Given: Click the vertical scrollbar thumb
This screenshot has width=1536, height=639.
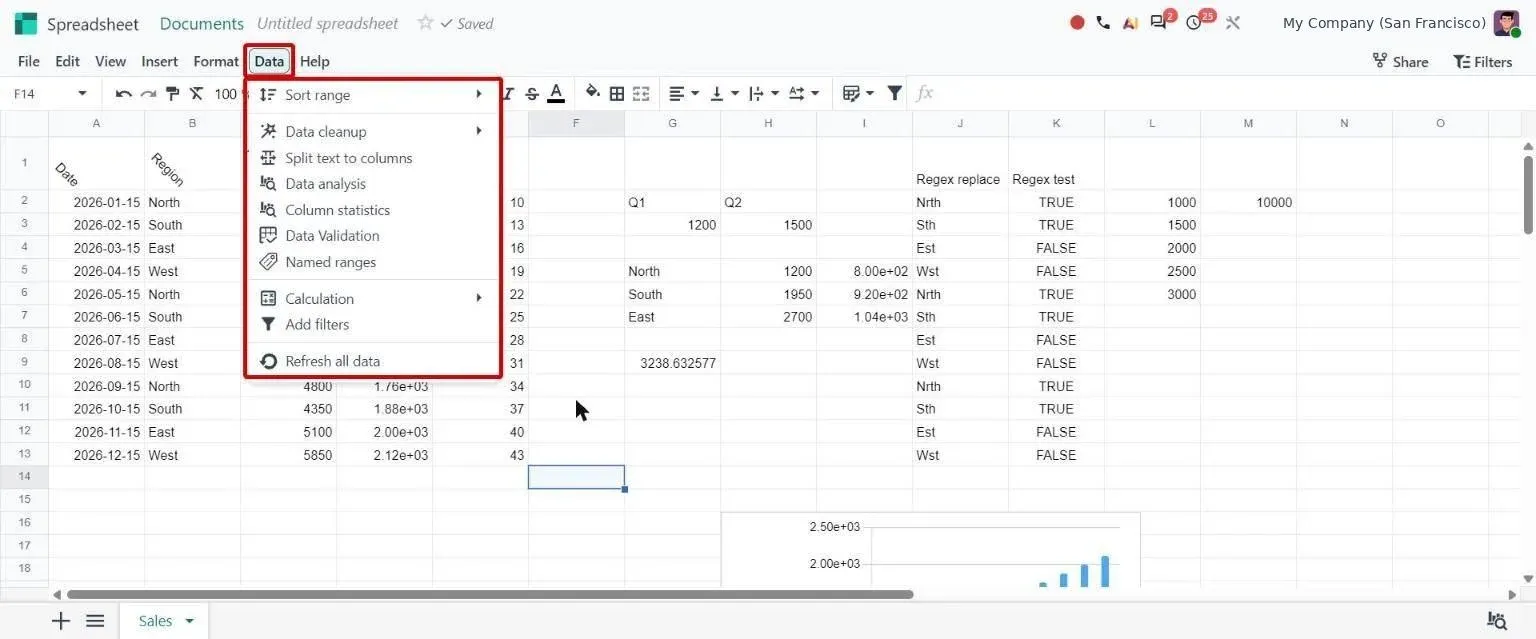Looking at the screenshot, I should (1528, 194).
